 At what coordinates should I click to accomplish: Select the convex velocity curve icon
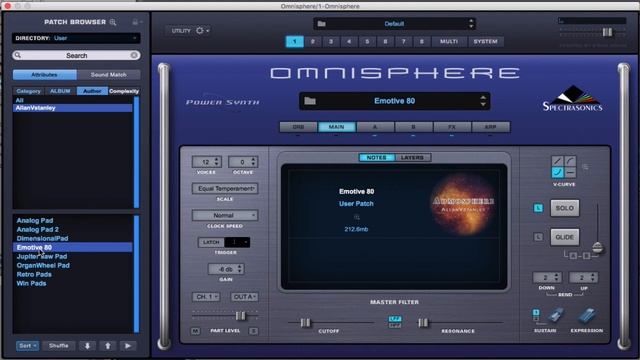(x=570, y=161)
